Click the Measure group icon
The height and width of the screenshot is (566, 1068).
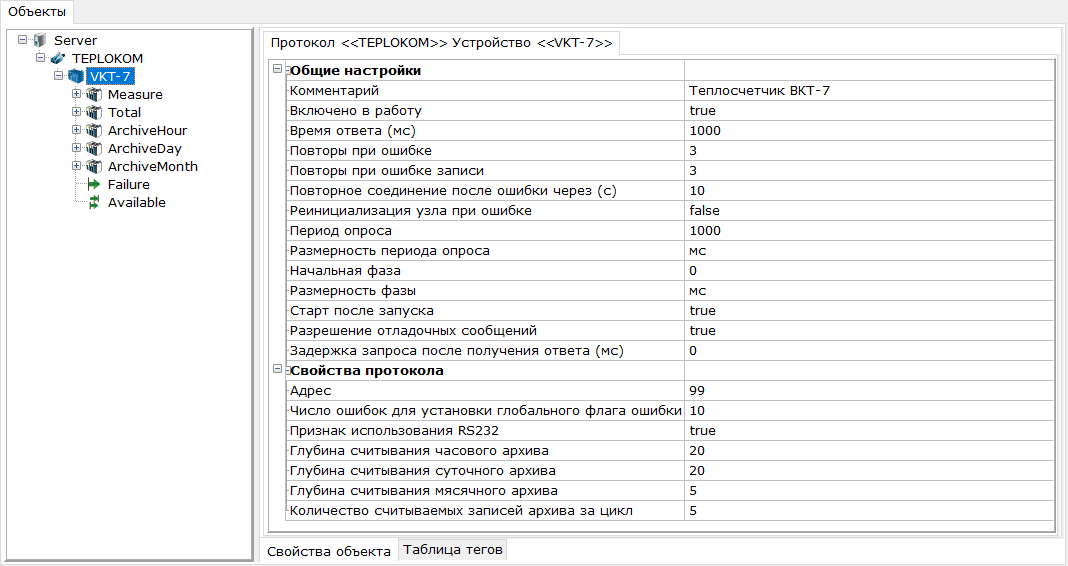94,94
